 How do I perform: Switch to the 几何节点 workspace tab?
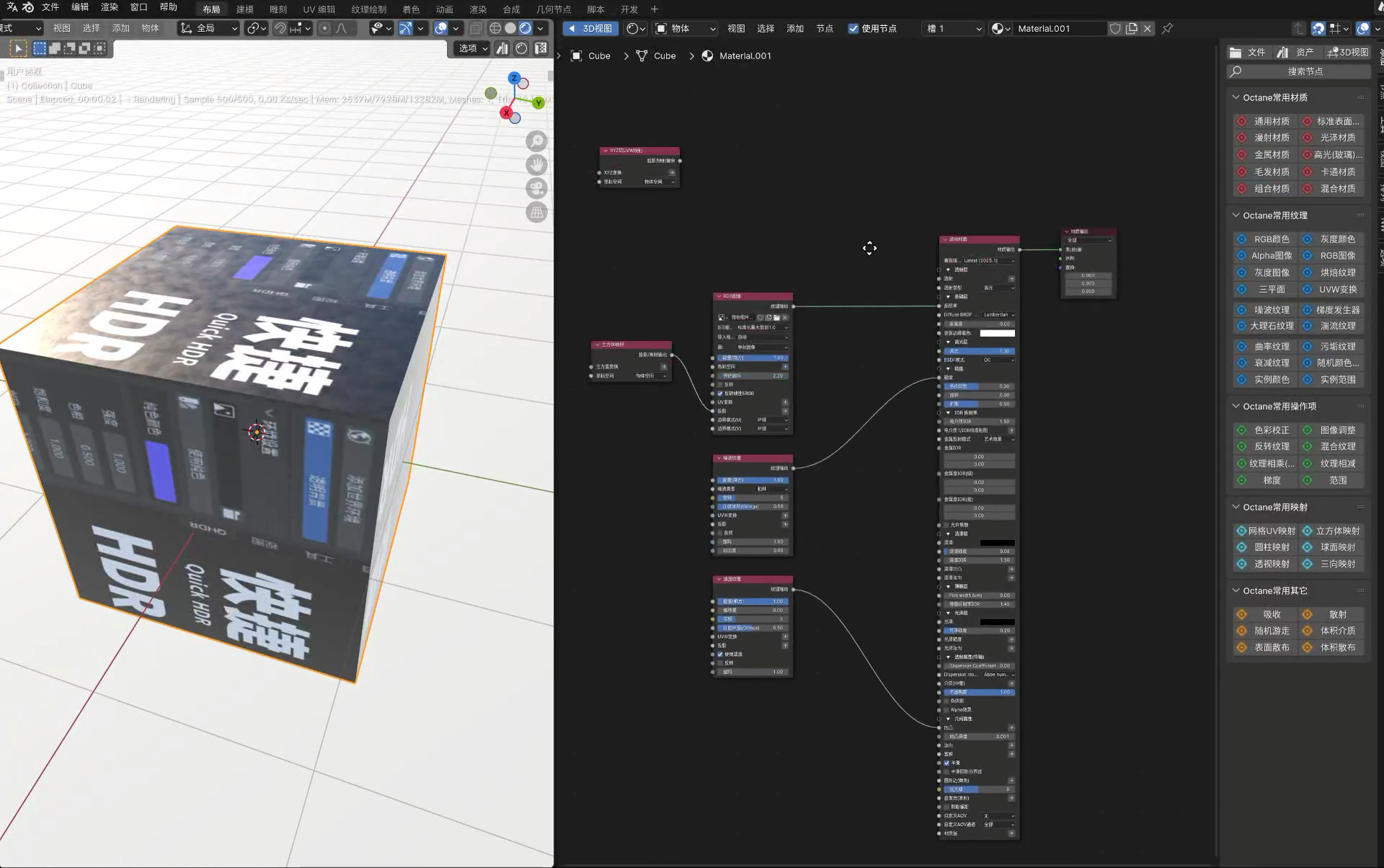tap(554, 9)
